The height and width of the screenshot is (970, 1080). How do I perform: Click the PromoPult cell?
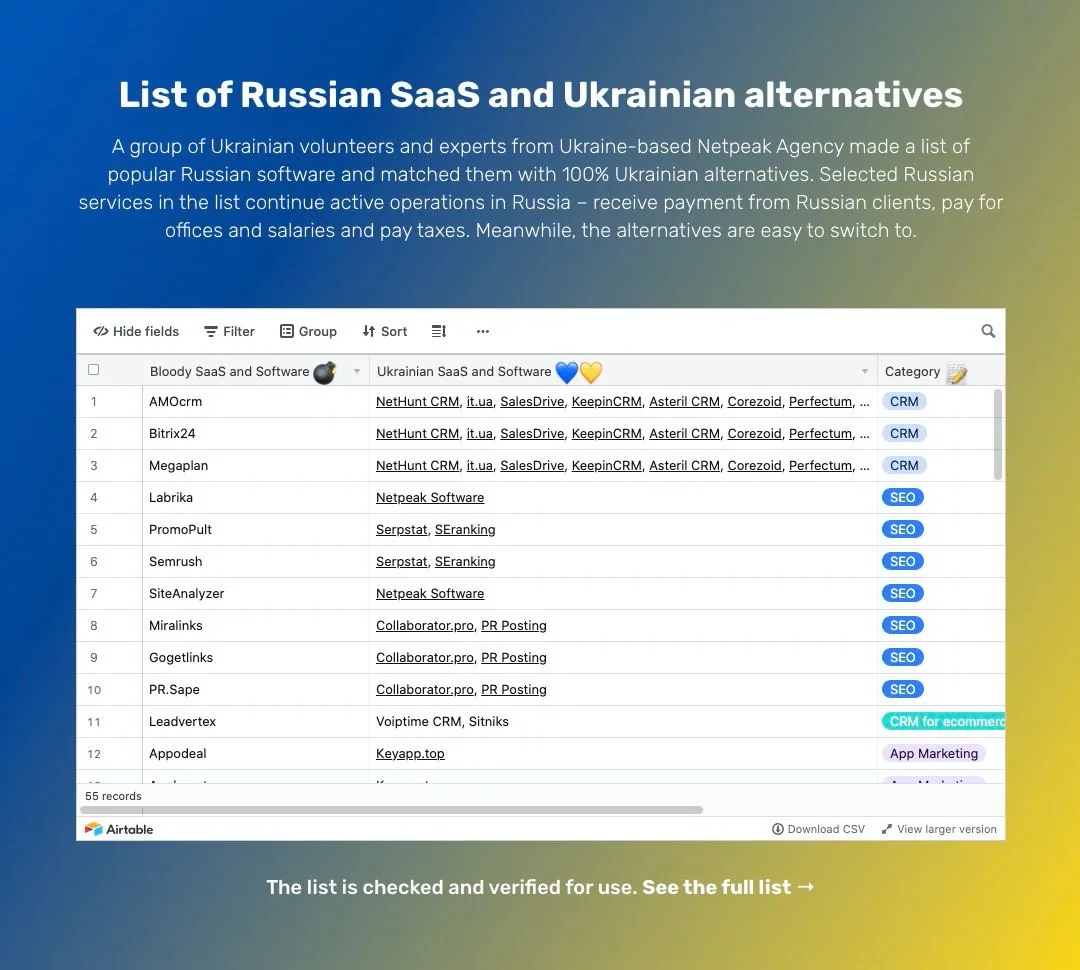[x=256, y=530]
